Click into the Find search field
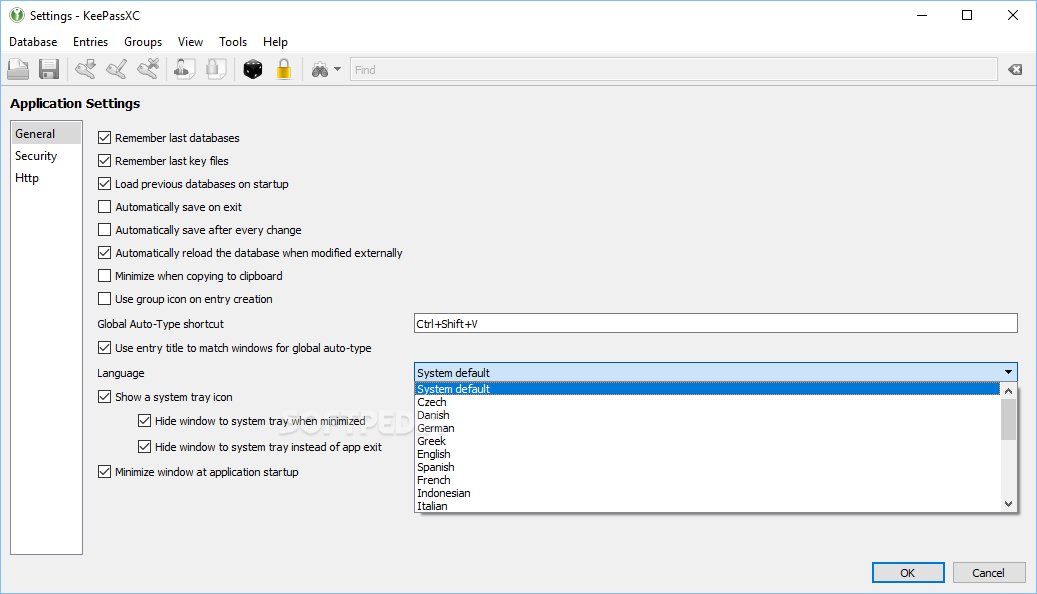Image resolution: width=1037 pixels, height=594 pixels. 673,69
